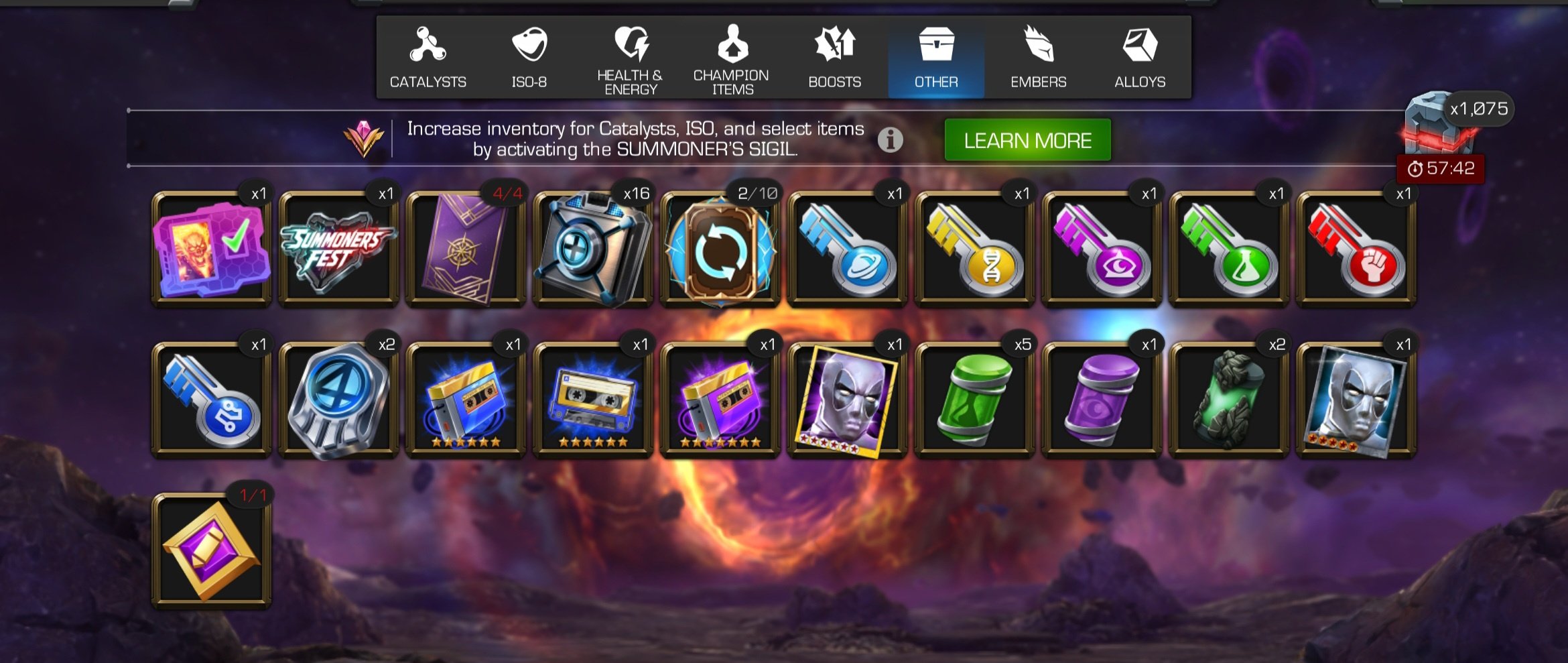Tap the stash expiry timer 57:42
Viewport: 1568px width, 663px height.
(x=1441, y=168)
